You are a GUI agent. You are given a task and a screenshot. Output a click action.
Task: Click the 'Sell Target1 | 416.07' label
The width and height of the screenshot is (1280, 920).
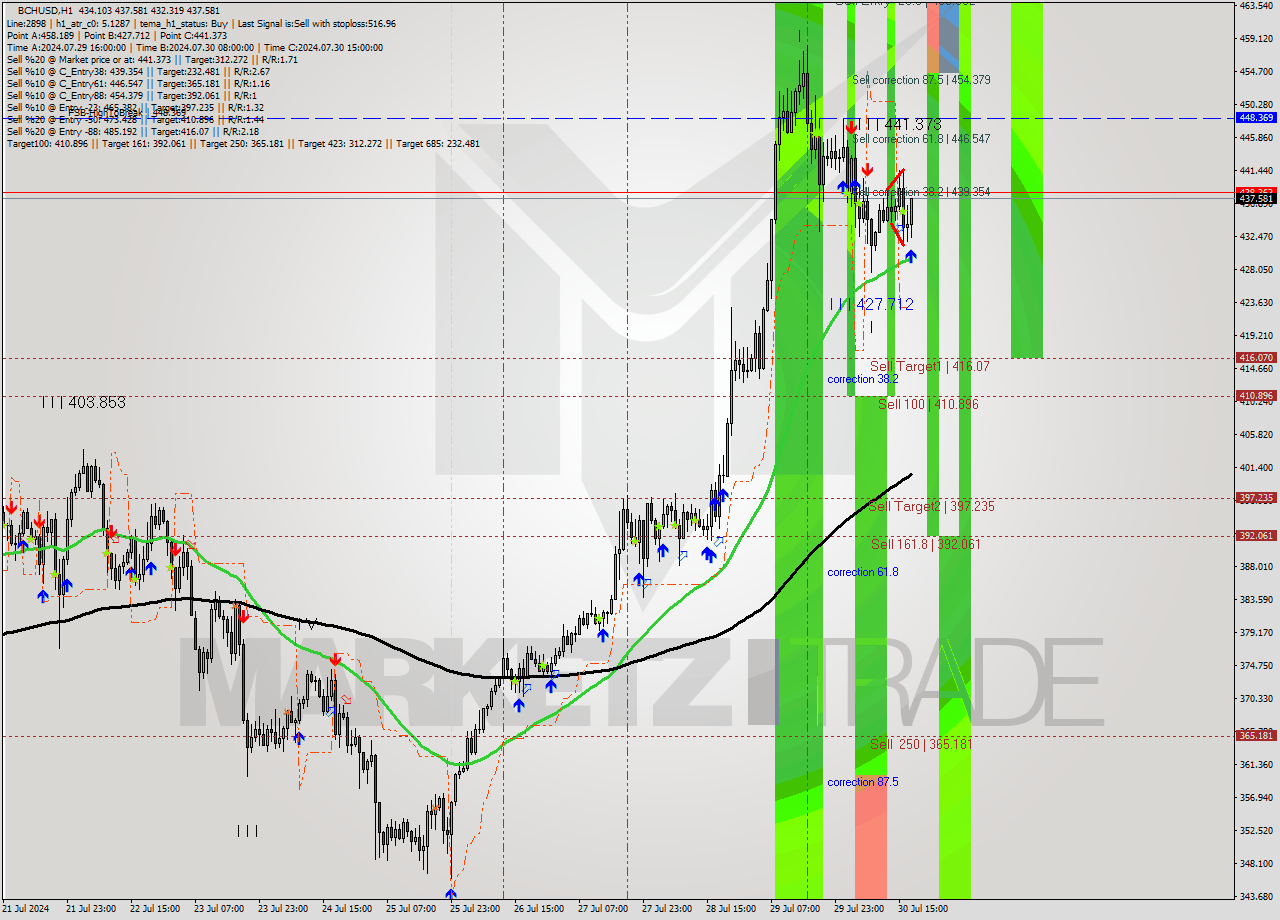pyautogui.click(x=929, y=367)
